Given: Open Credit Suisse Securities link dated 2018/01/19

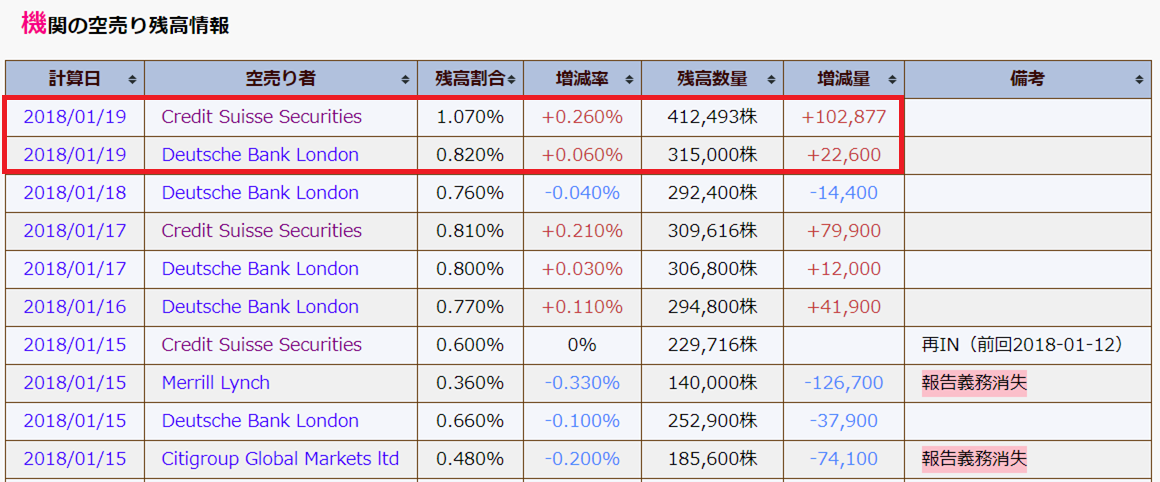Looking at the screenshot, I should click(261, 117).
